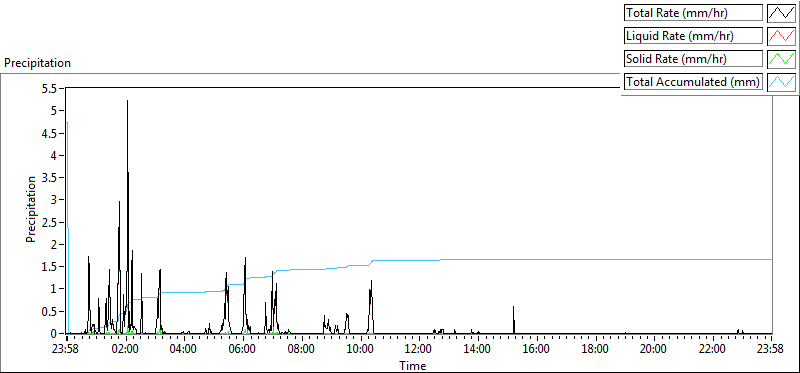
Task: Select the Total Accumulated (mm) legend label
Action: (x=693, y=82)
